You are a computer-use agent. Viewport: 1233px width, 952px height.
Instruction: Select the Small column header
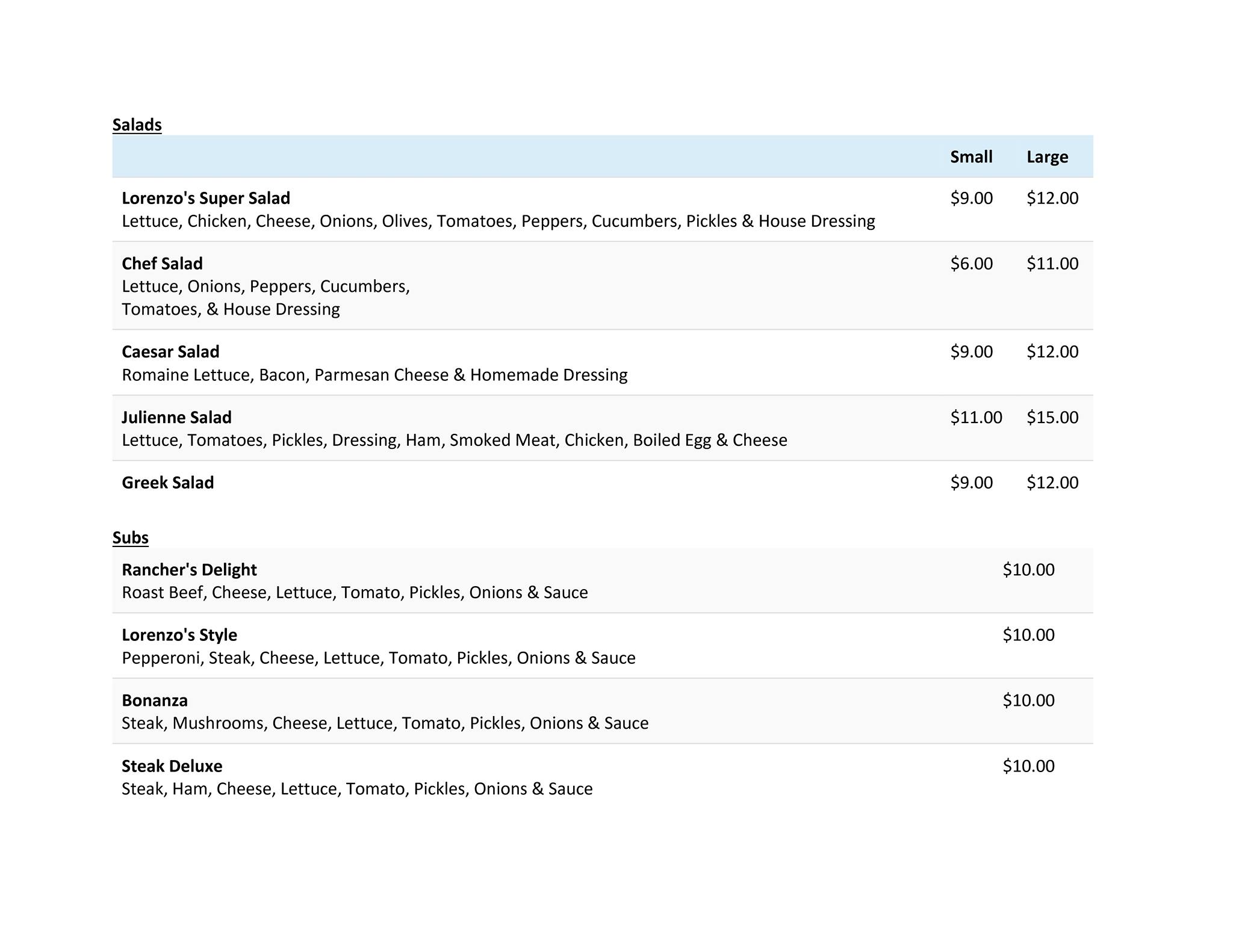coord(971,157)
